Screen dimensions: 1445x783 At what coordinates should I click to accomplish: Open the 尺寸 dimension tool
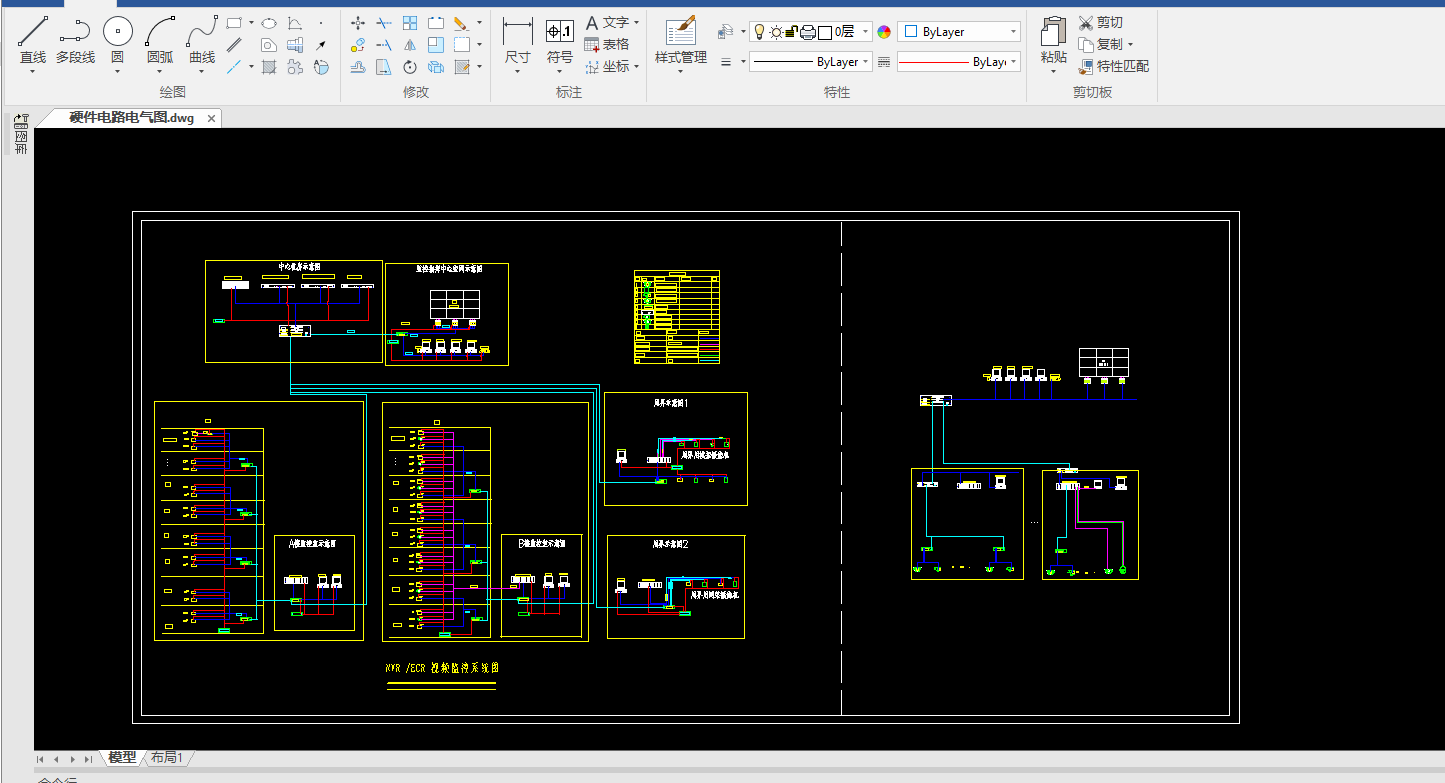tap(517, 41)
